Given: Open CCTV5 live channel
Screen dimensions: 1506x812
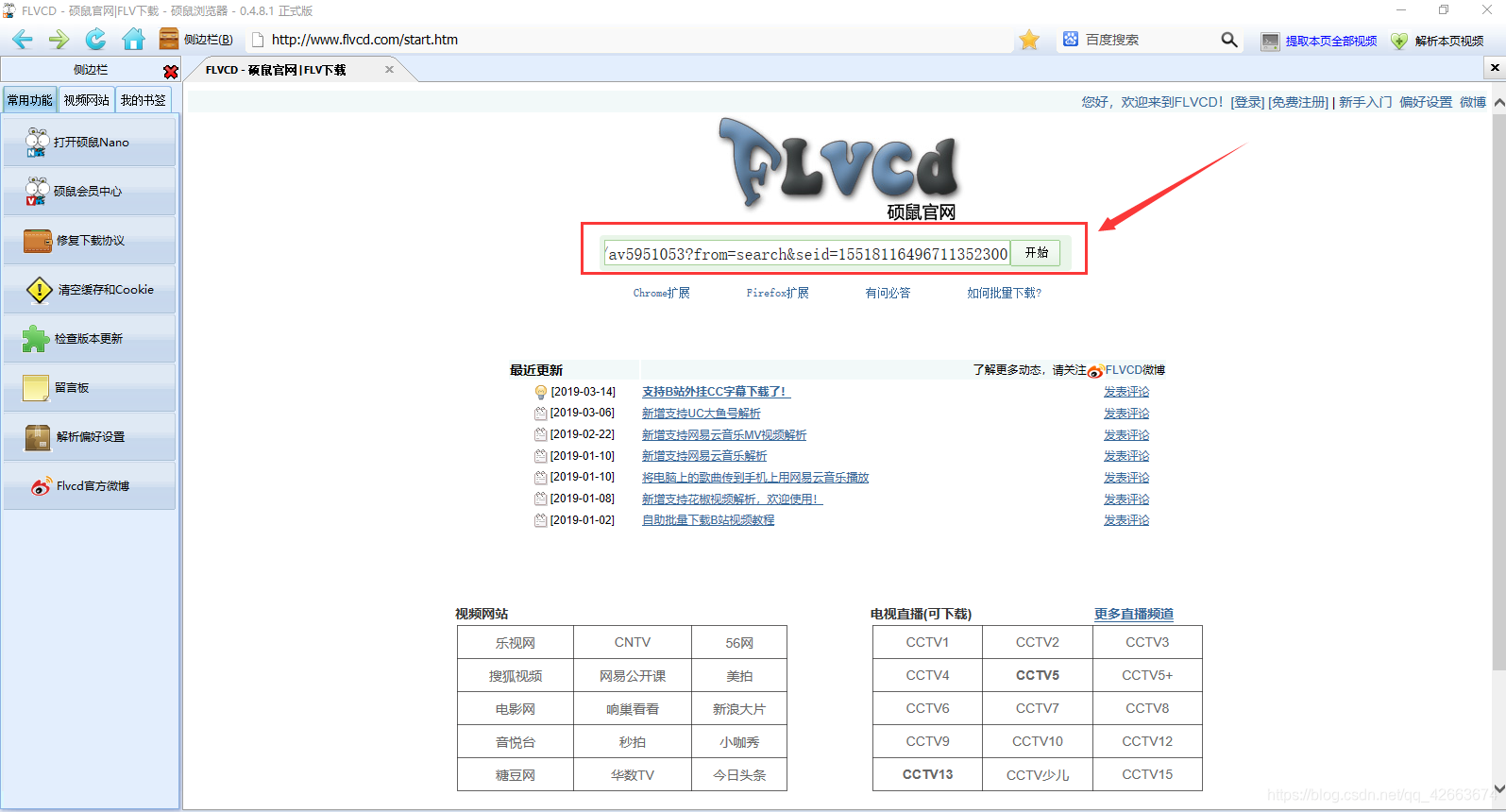Looking at the screenshot, I should pyautogui.click(x=1038, y=675).
